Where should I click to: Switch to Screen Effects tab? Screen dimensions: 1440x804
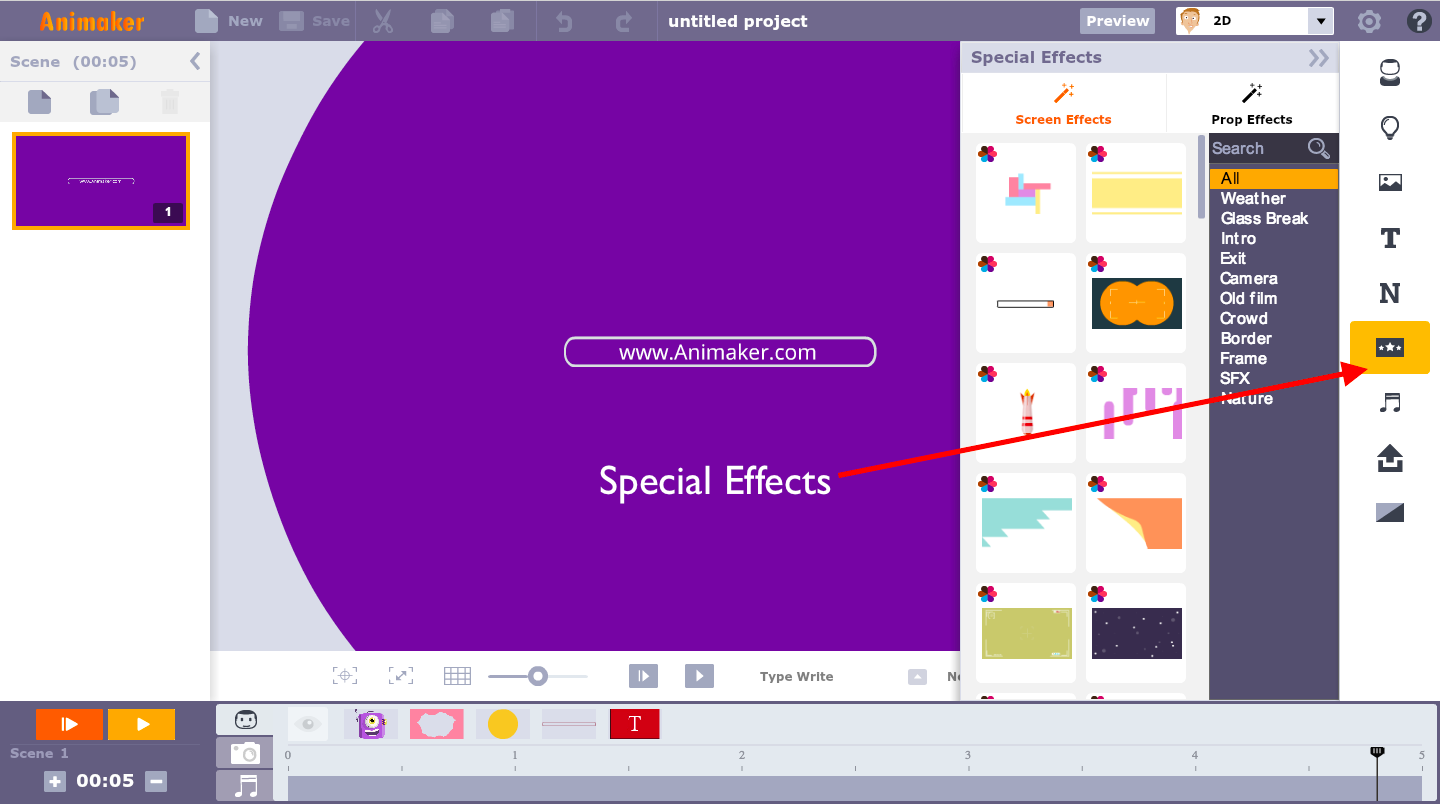[x=1063, y=104]
